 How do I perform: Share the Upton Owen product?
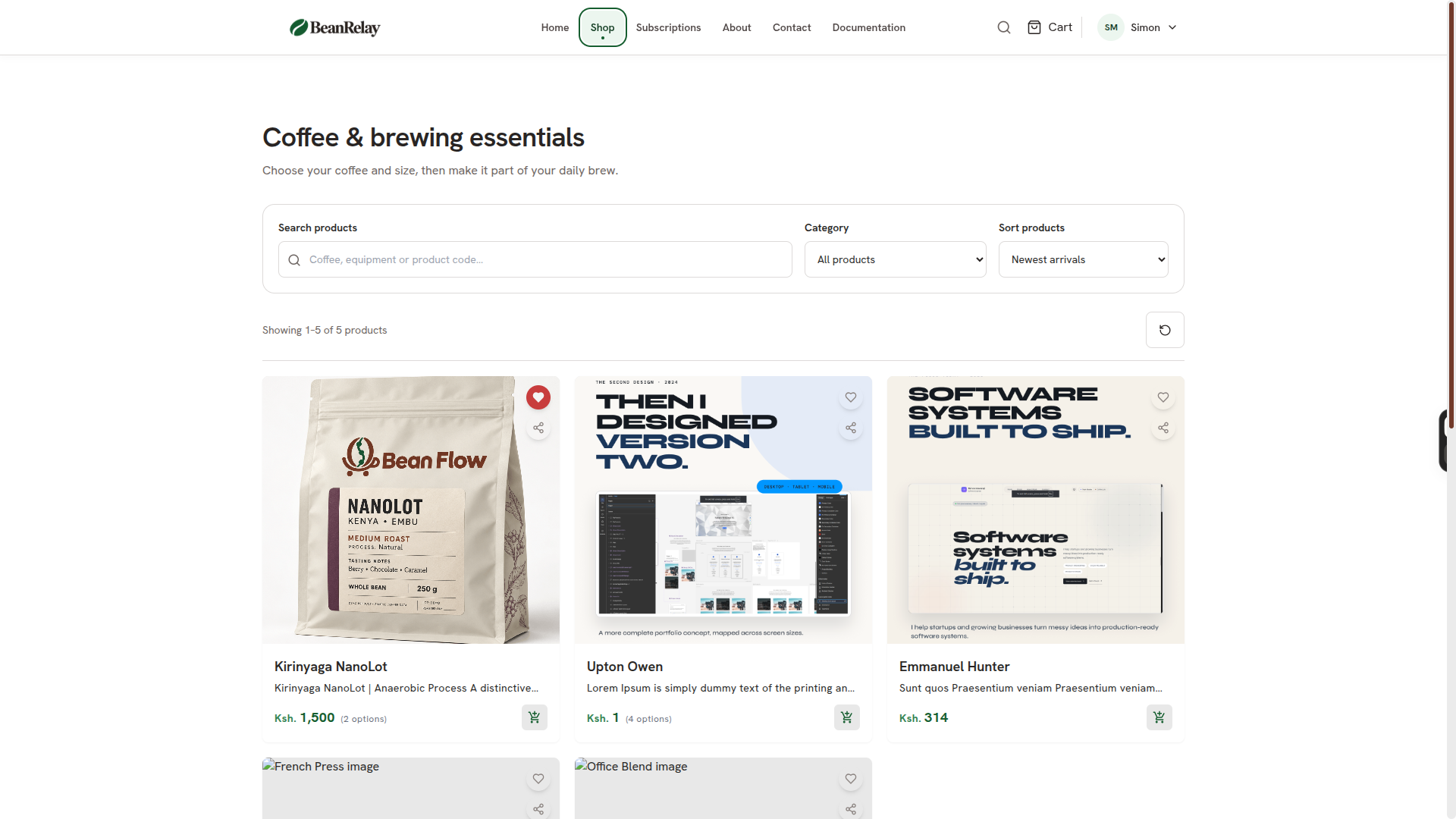point(851,428)
